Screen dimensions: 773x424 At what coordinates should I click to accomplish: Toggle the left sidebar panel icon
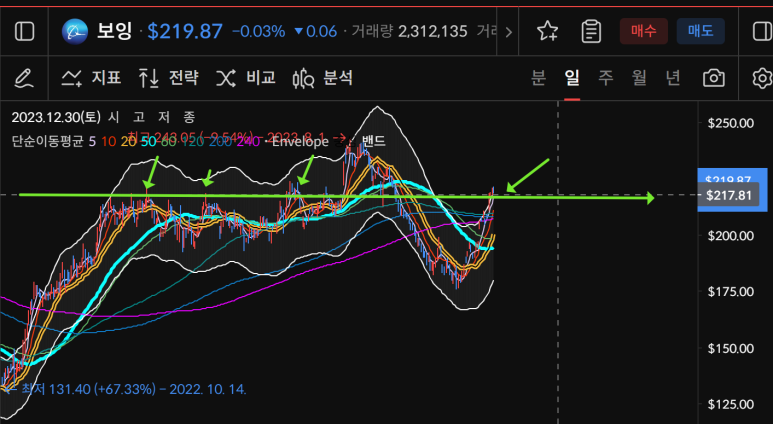coord(24,32)
